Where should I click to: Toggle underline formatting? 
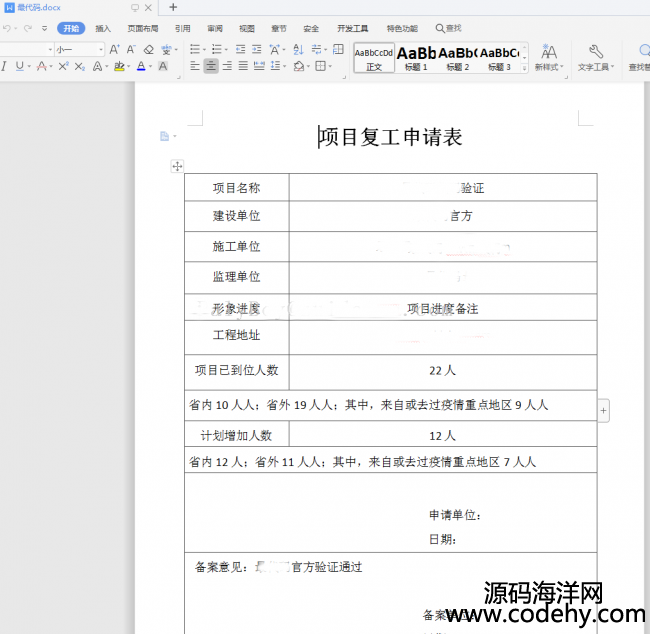click(19, 66)
